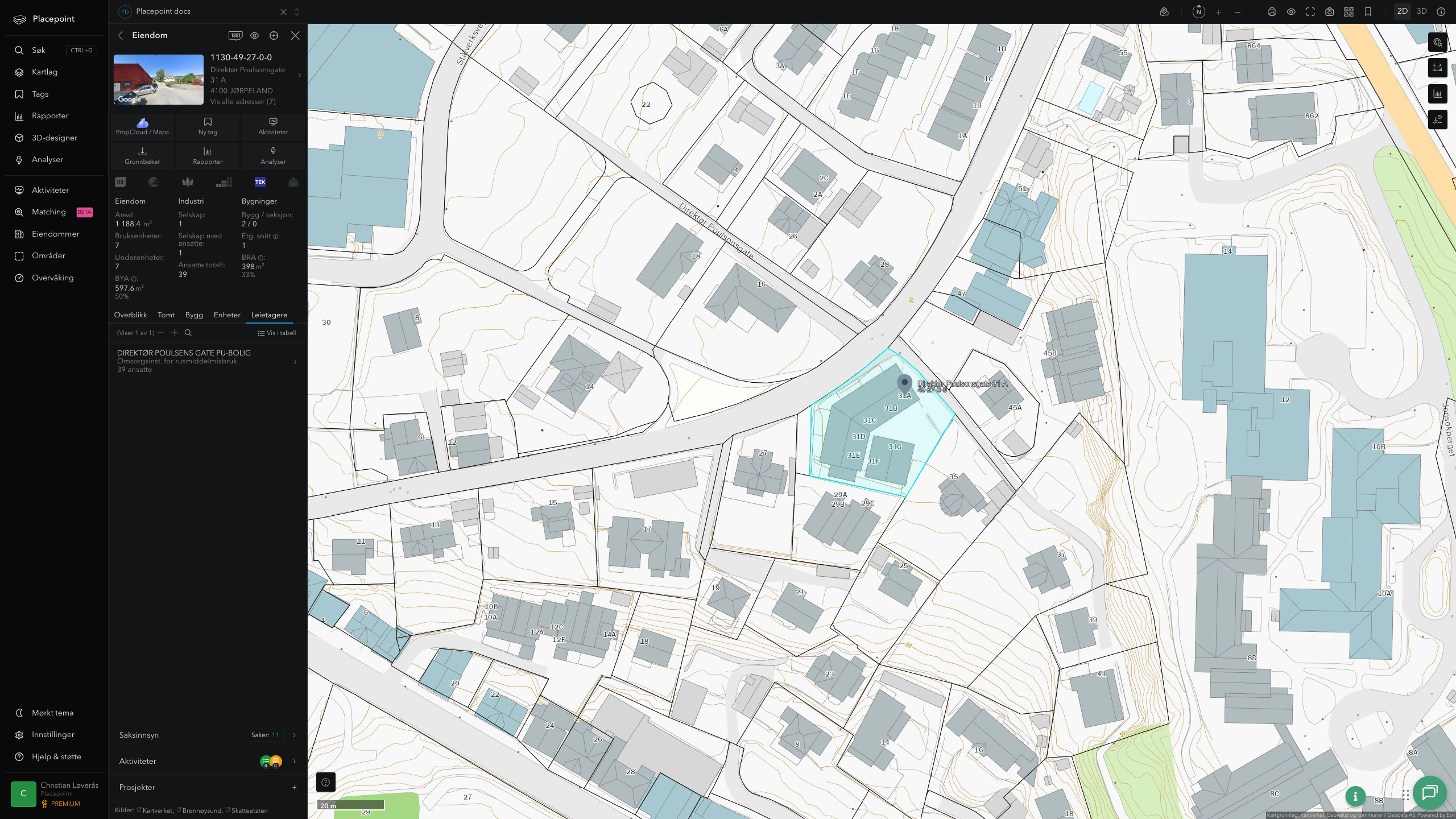Image resolution: width=1456 pixels, height=819 pixels.
Task: Toggle map visibility eye in the top toolbar
Action: click(1291, 11)
